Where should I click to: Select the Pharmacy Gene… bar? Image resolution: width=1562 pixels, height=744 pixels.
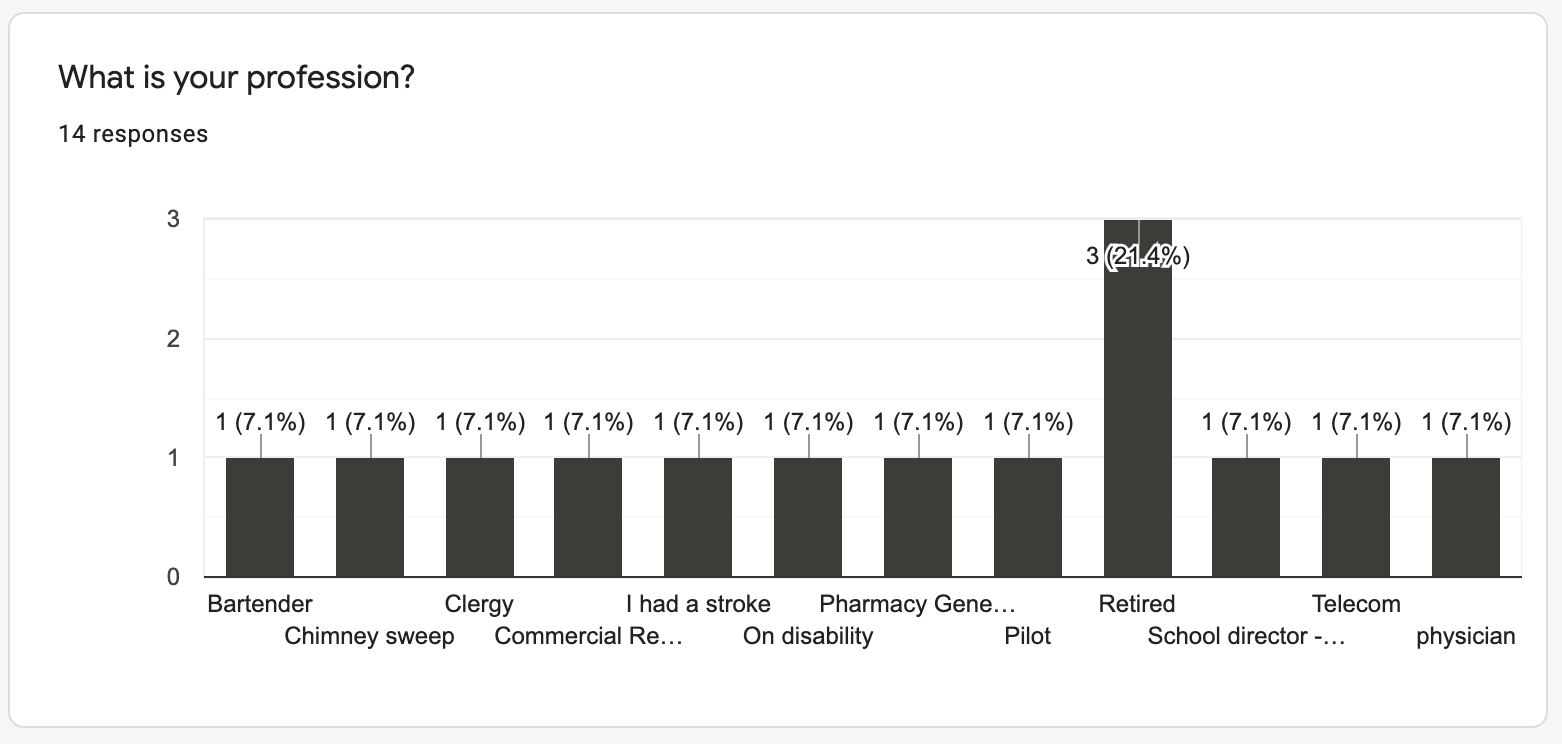918,517
